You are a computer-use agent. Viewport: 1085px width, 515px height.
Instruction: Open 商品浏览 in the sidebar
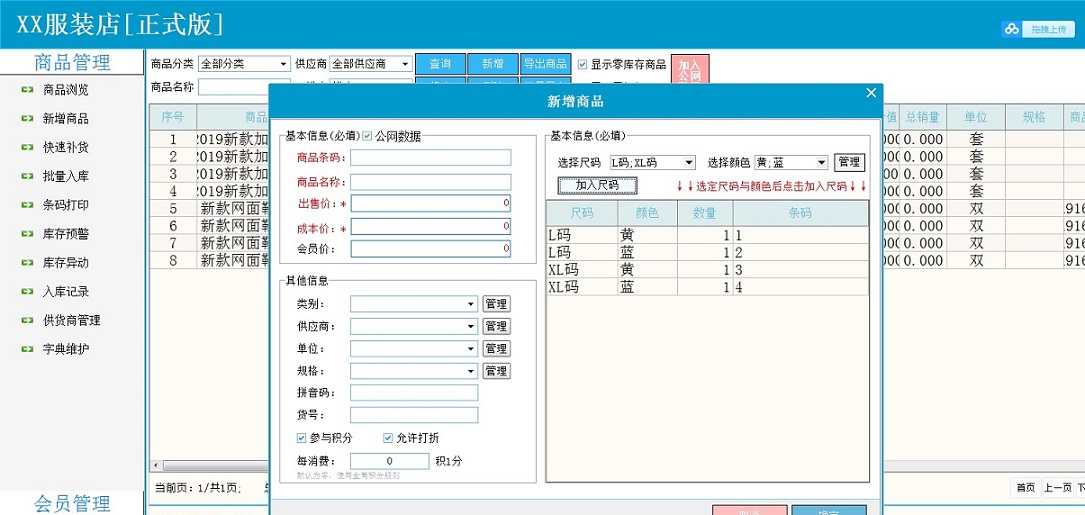(x=66, y=90)
